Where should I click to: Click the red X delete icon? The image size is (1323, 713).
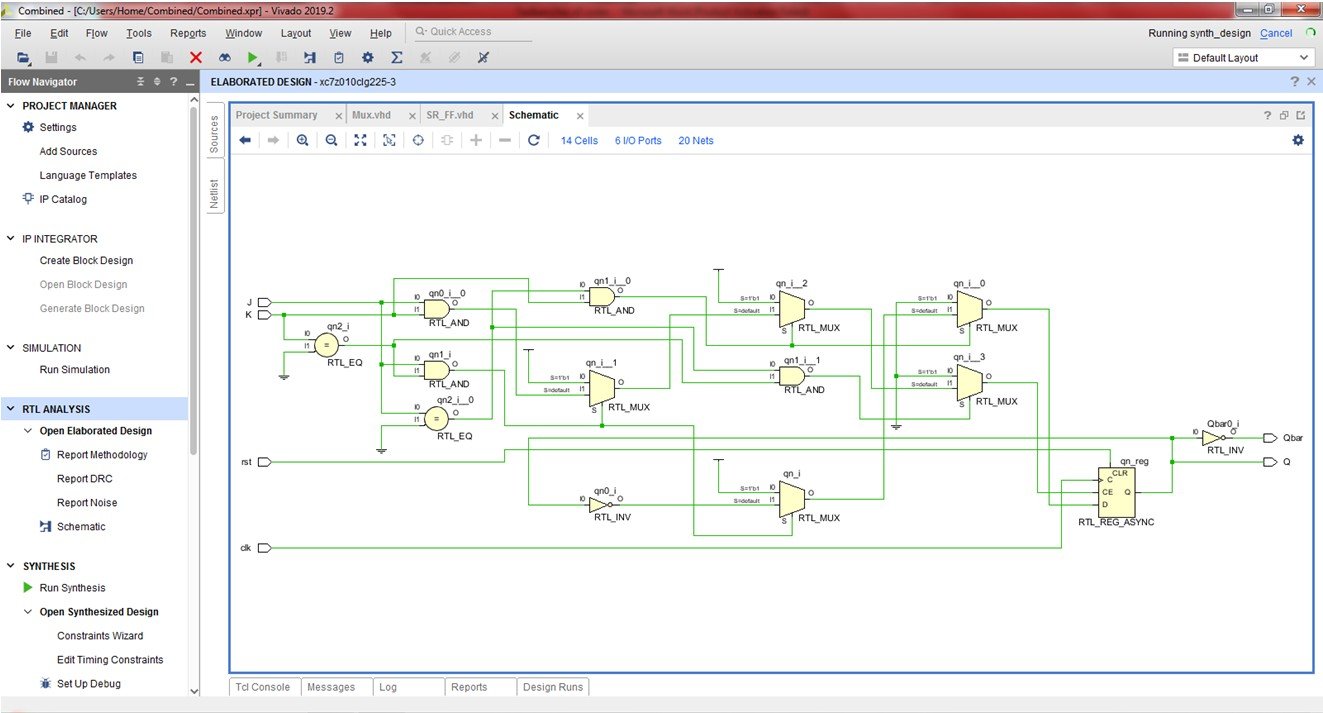(196, 58)
